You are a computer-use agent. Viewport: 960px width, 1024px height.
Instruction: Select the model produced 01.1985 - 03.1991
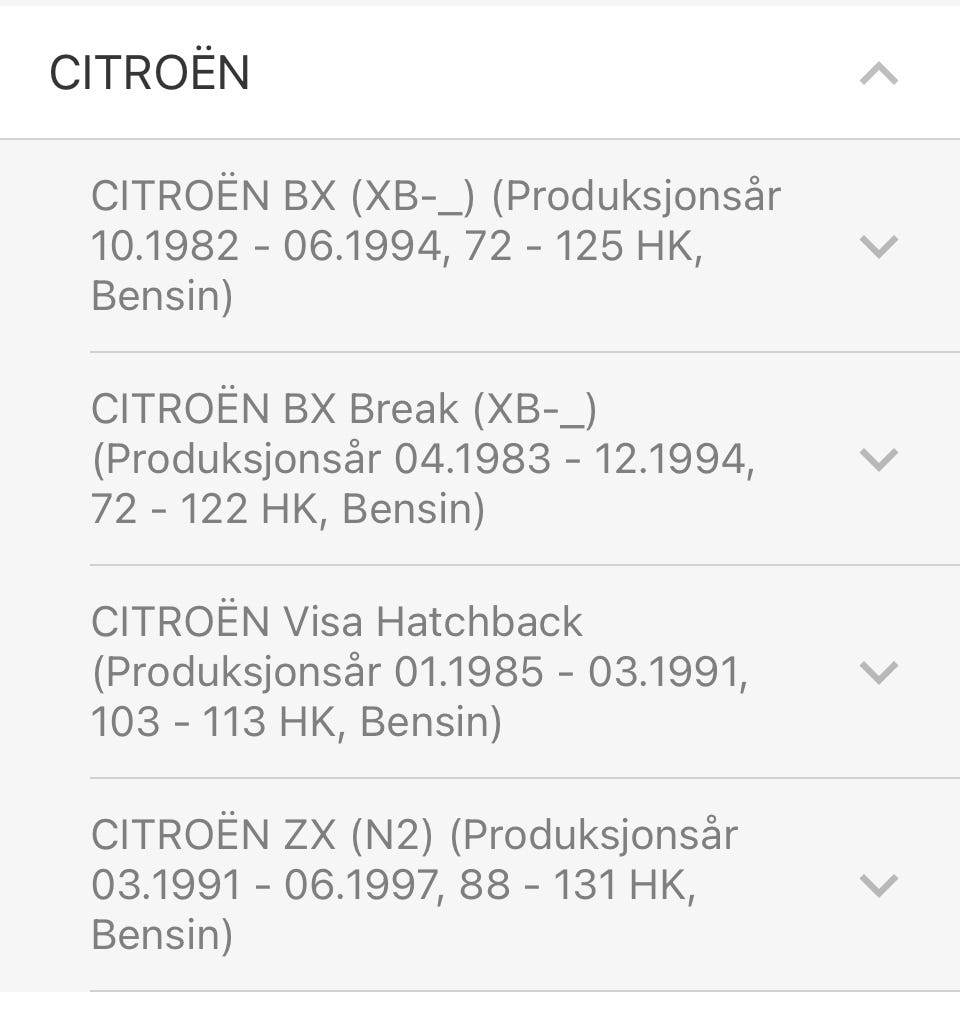click(x=480, y=671)
